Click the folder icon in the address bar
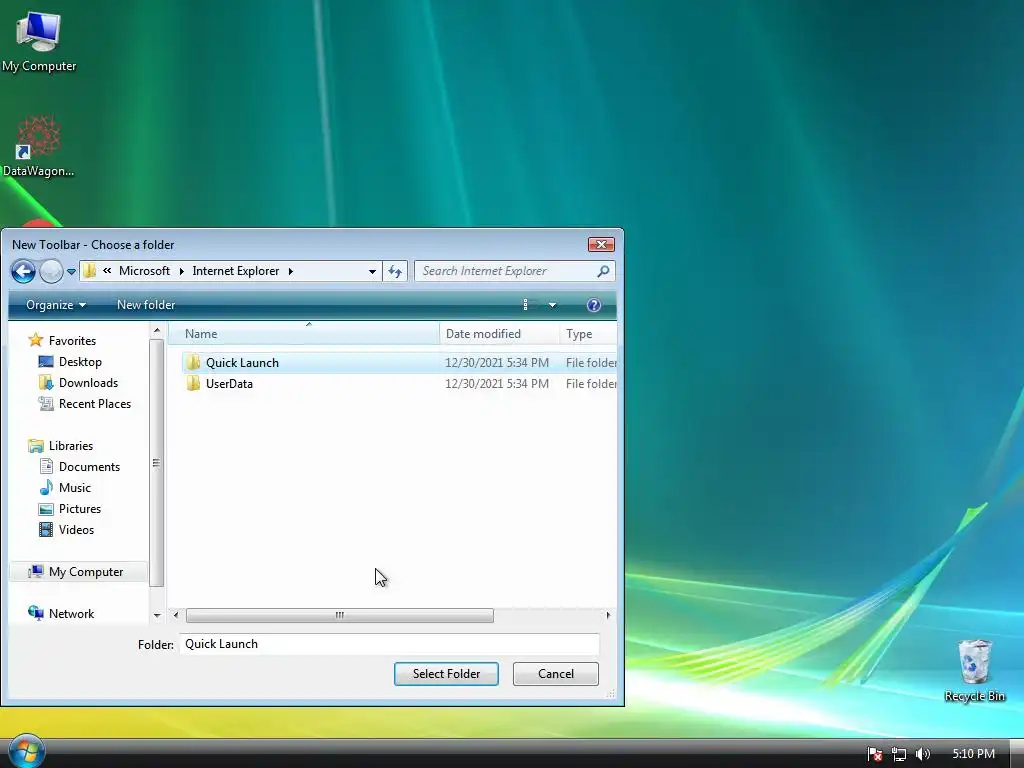Image resolution: width=1024 pixels, height=768 pixels. point(90,271)
